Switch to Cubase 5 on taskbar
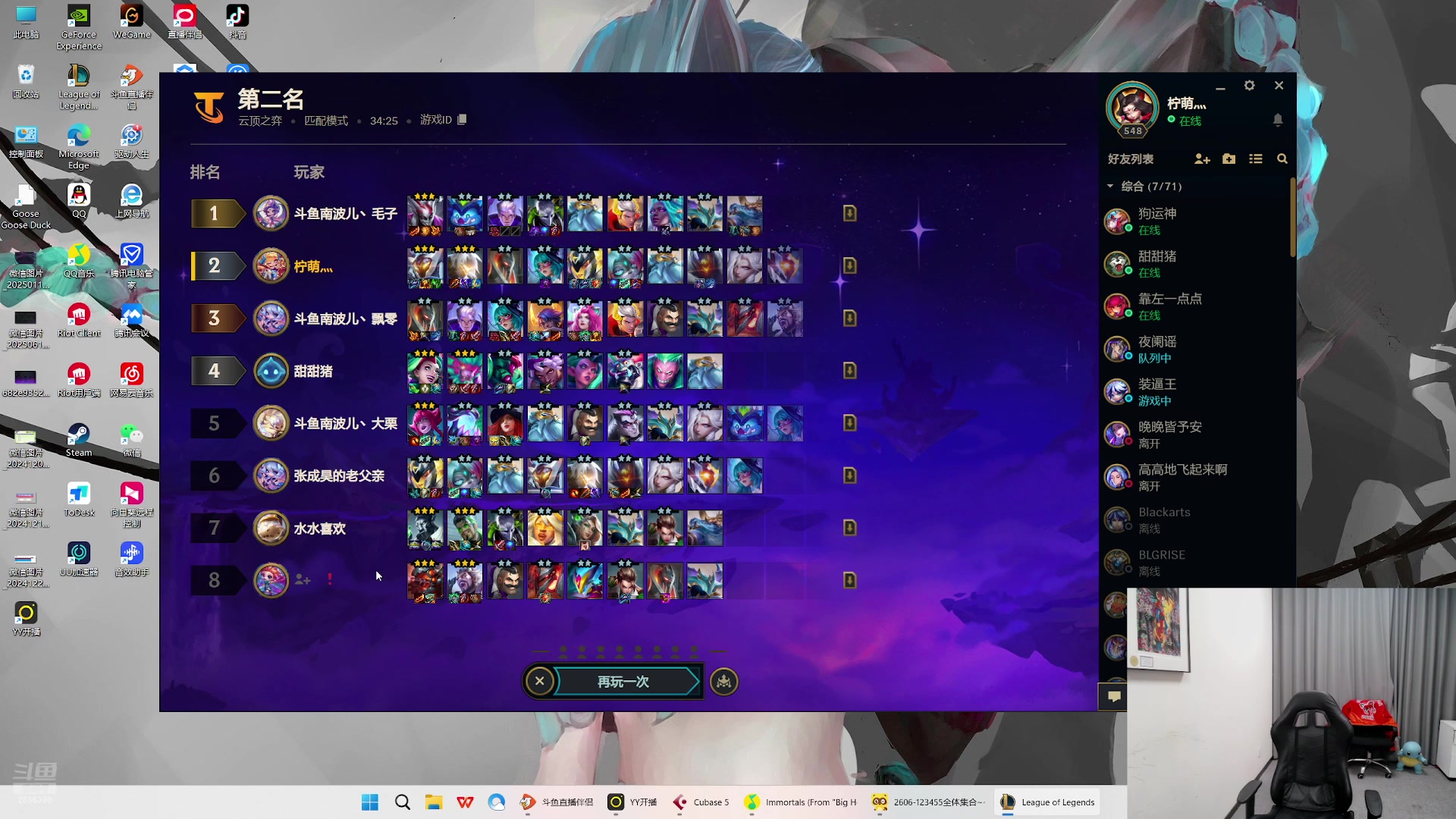 [x=702, y=802]
